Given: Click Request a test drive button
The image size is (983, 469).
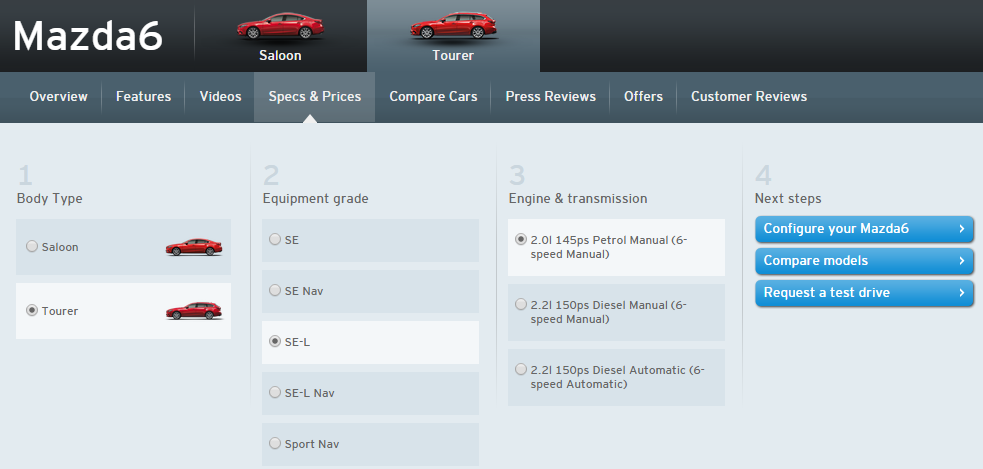Looking at the screenshot, I should (865, 293).
